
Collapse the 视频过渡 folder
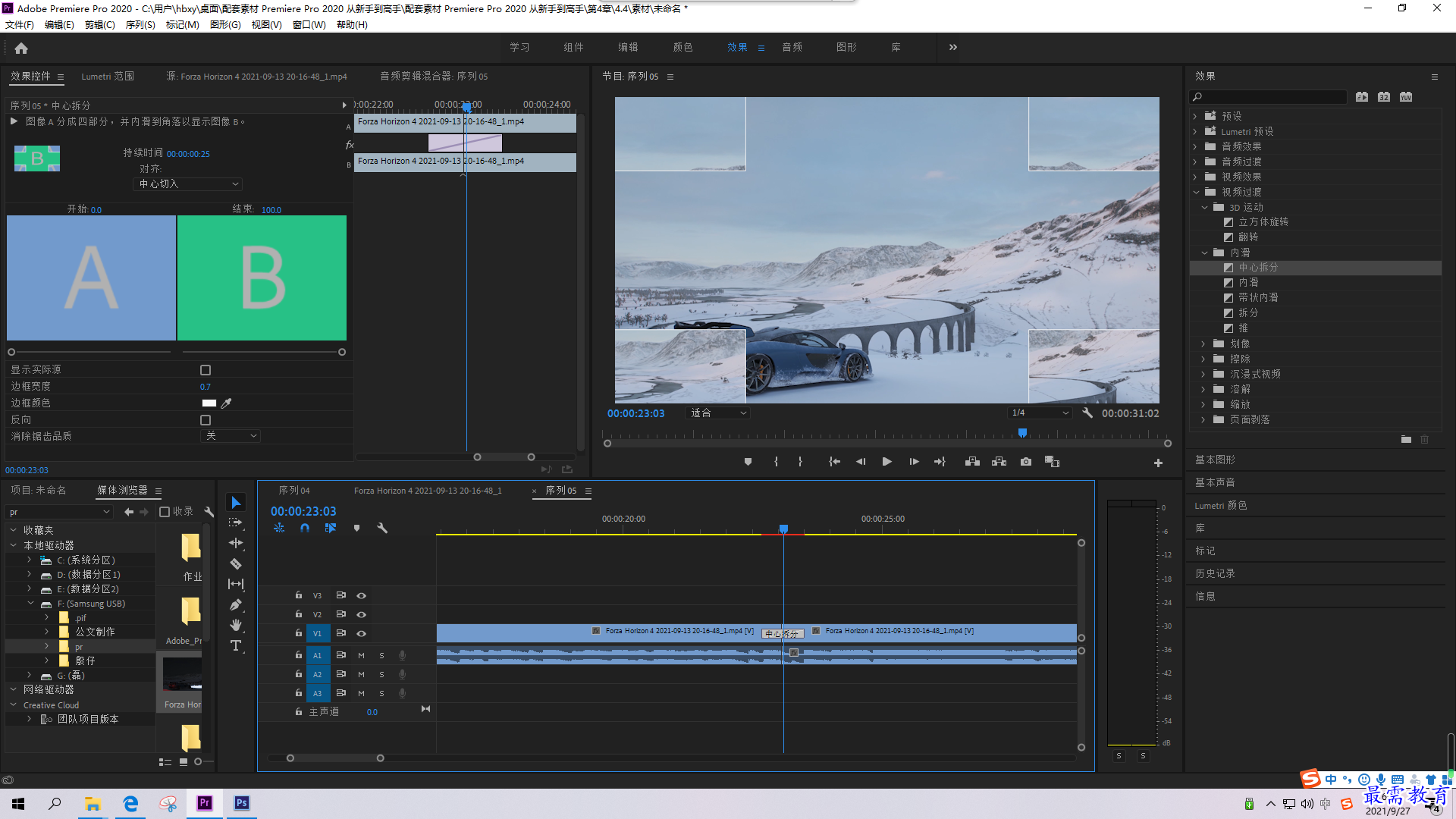coord(1195,192)
